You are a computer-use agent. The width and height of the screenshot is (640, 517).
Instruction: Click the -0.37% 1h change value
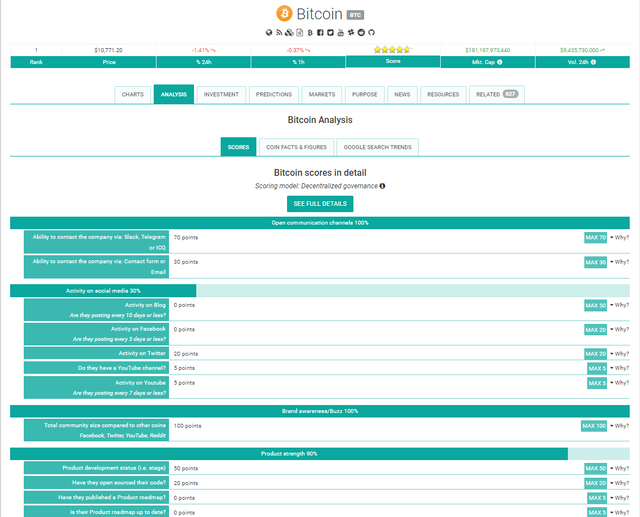coord(298,50)
